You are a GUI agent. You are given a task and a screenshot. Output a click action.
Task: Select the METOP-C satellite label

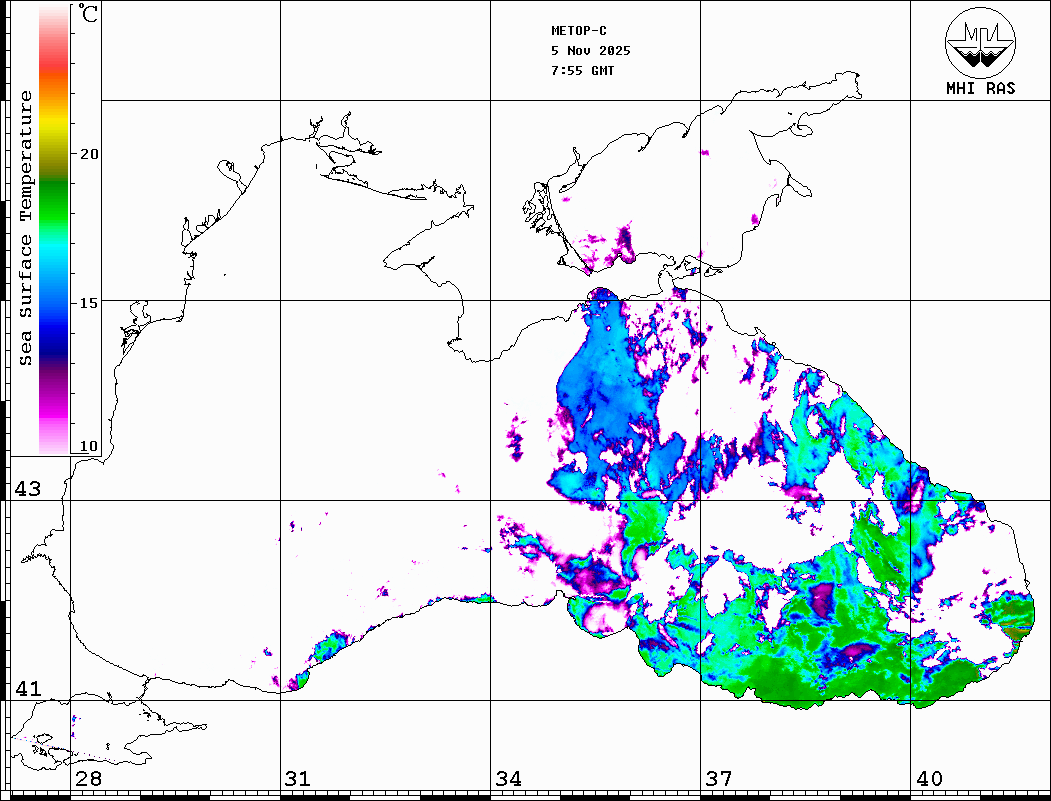(x=579, y=31)
